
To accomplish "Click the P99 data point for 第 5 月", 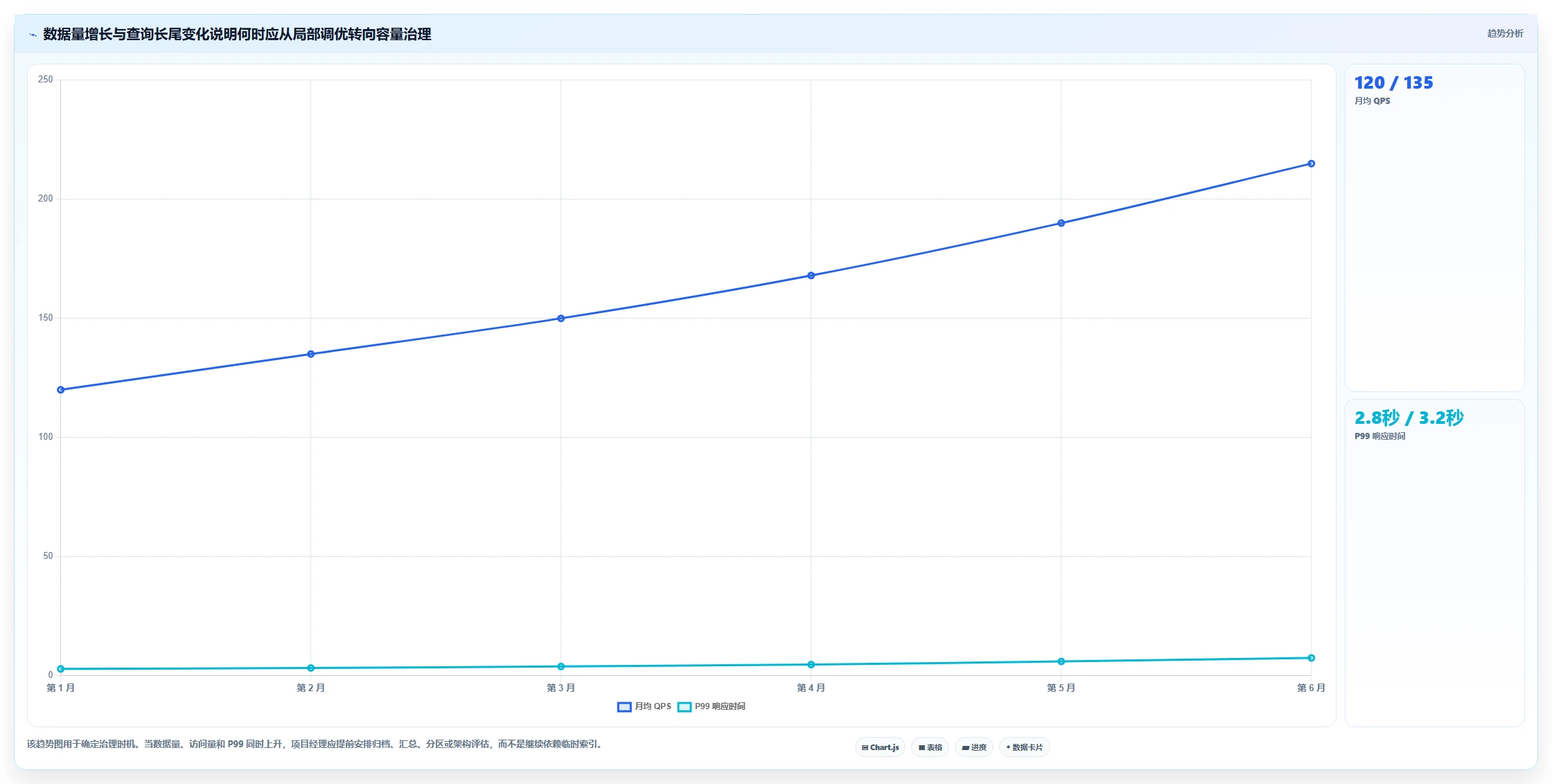I will tap(1061, 661).
